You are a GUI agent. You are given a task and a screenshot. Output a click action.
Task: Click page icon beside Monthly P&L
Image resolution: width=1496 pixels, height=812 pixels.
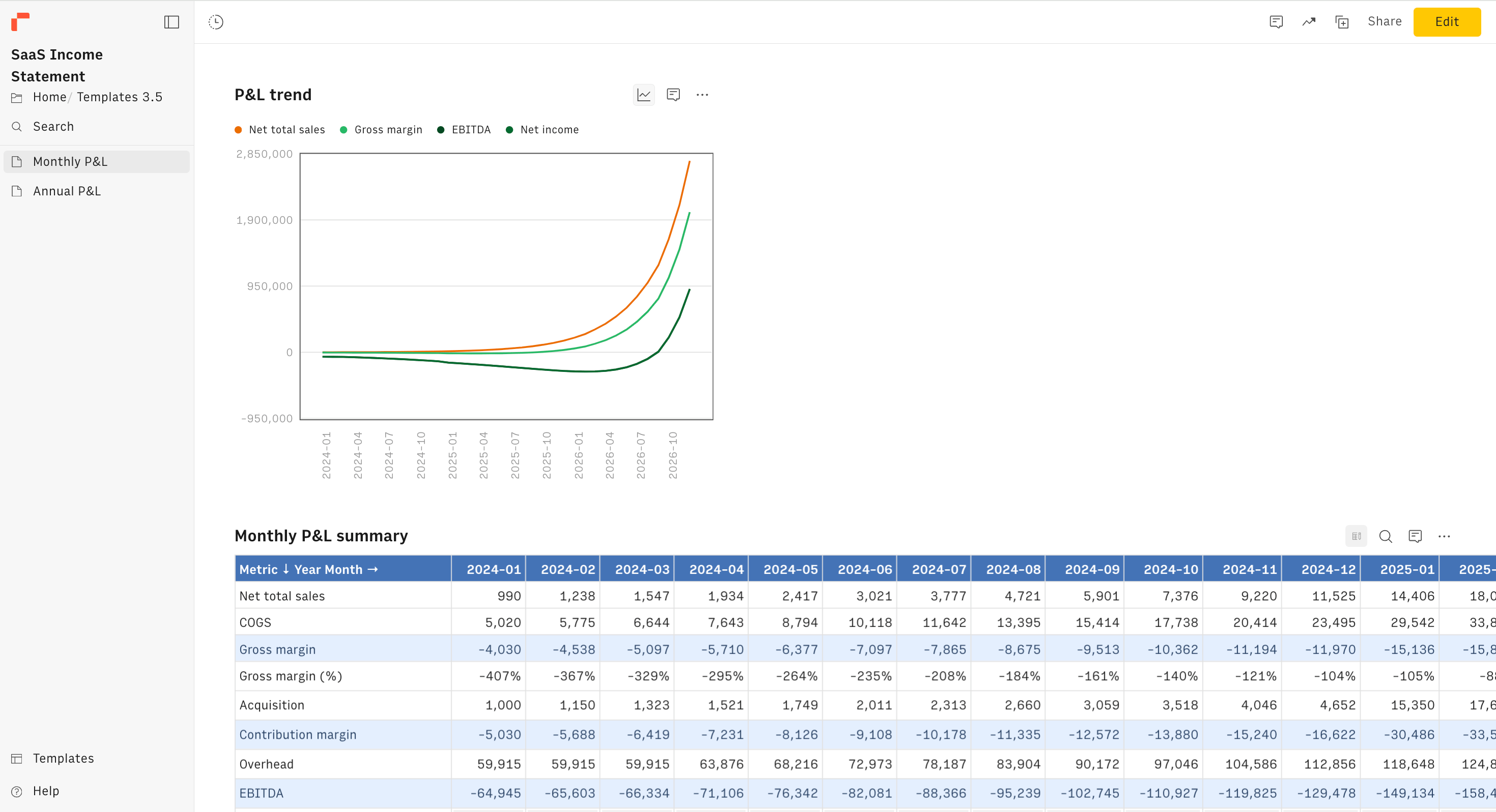point(17,161)
